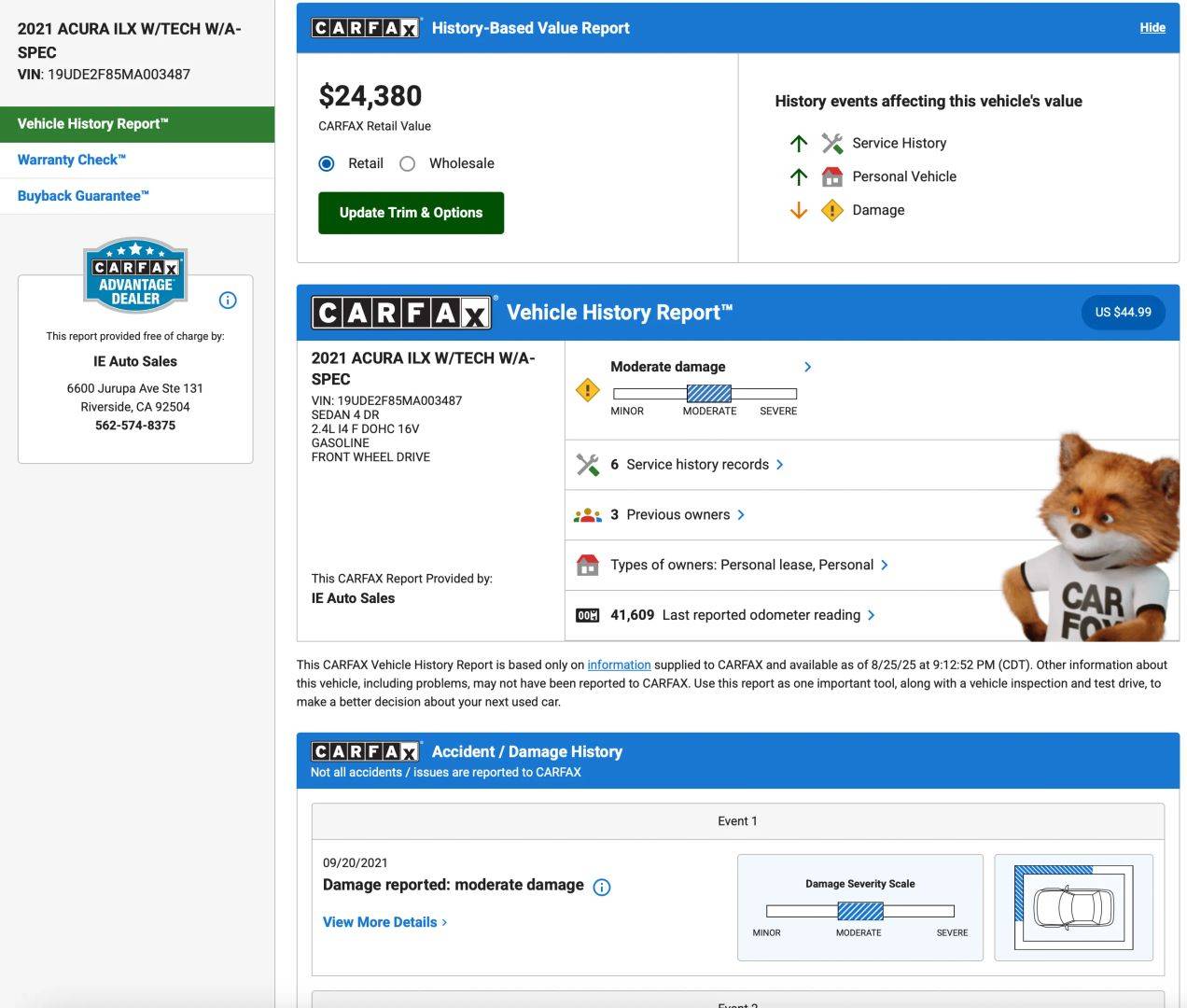Click the CARFAX Retail Value label
The width and height of the screenshot is (1187, 1008).
click(x=374, y=126)
